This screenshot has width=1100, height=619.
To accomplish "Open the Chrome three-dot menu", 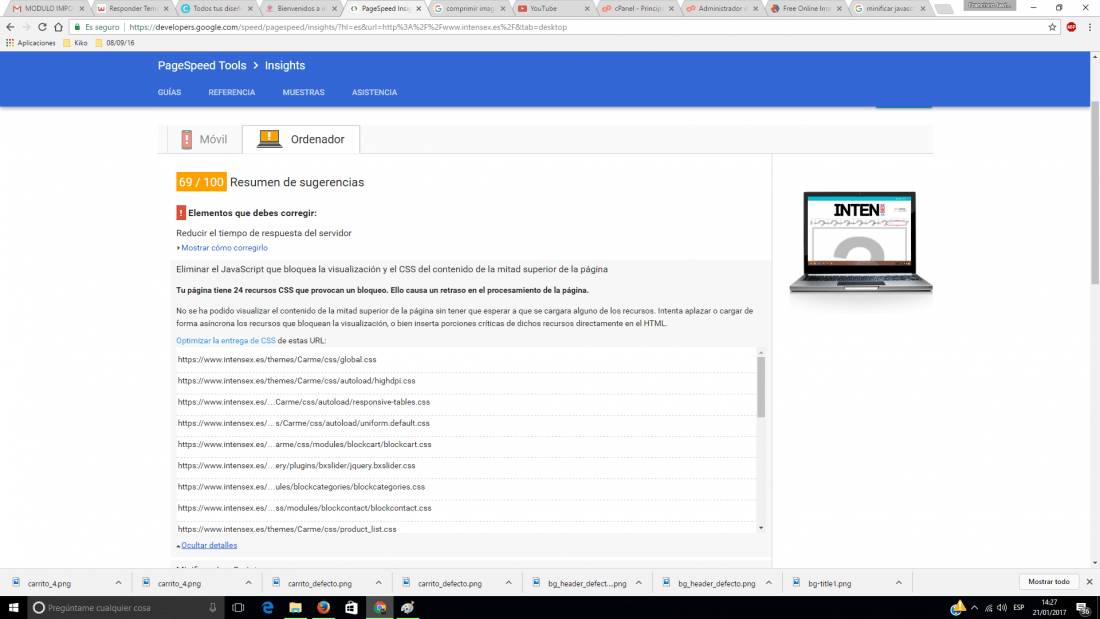I will (1089, 27).
